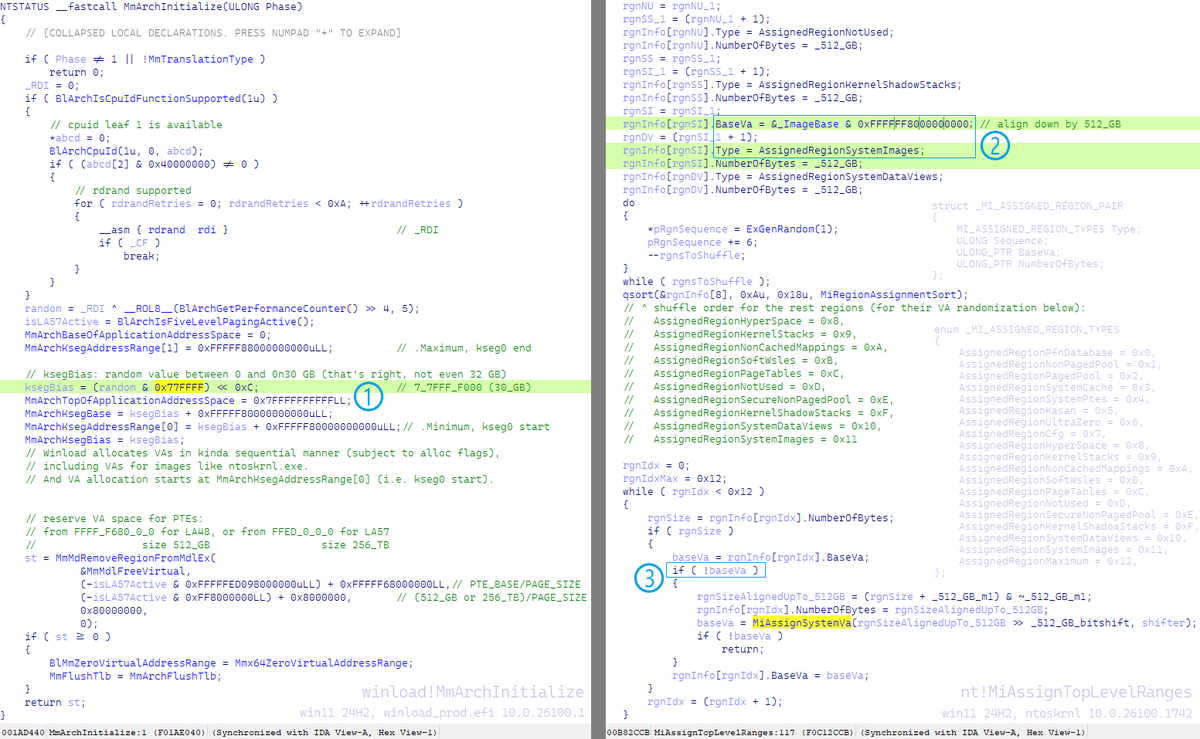This screenshot has height=739, width=1200.
Task: Select the rdrandRetries for-loop line
Action: click(267, 203)
